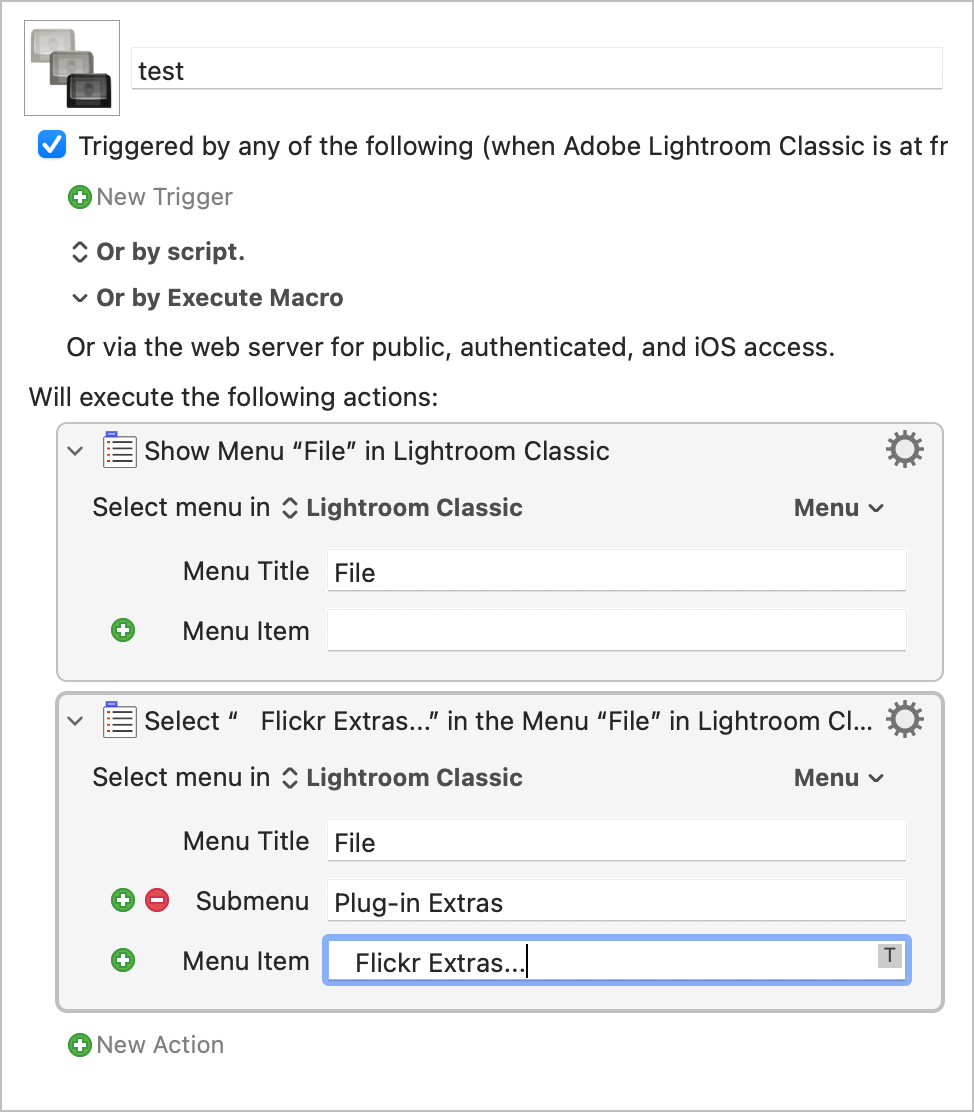Click green plus next to New Action
974x1112 pixels.
click(79, 1045)
